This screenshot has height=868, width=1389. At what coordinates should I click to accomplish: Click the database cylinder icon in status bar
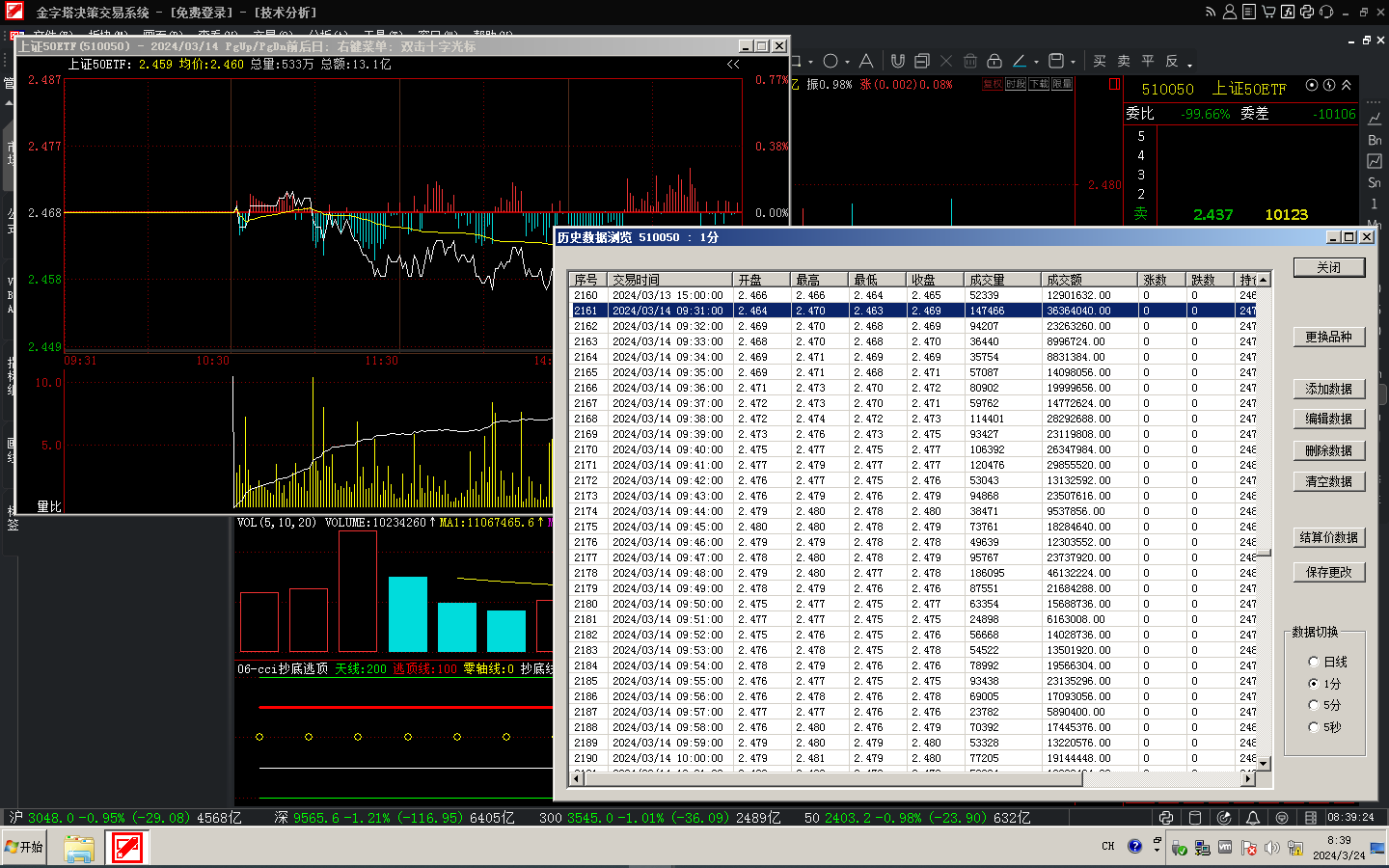pyautogui.click(x=1195, y=818)
